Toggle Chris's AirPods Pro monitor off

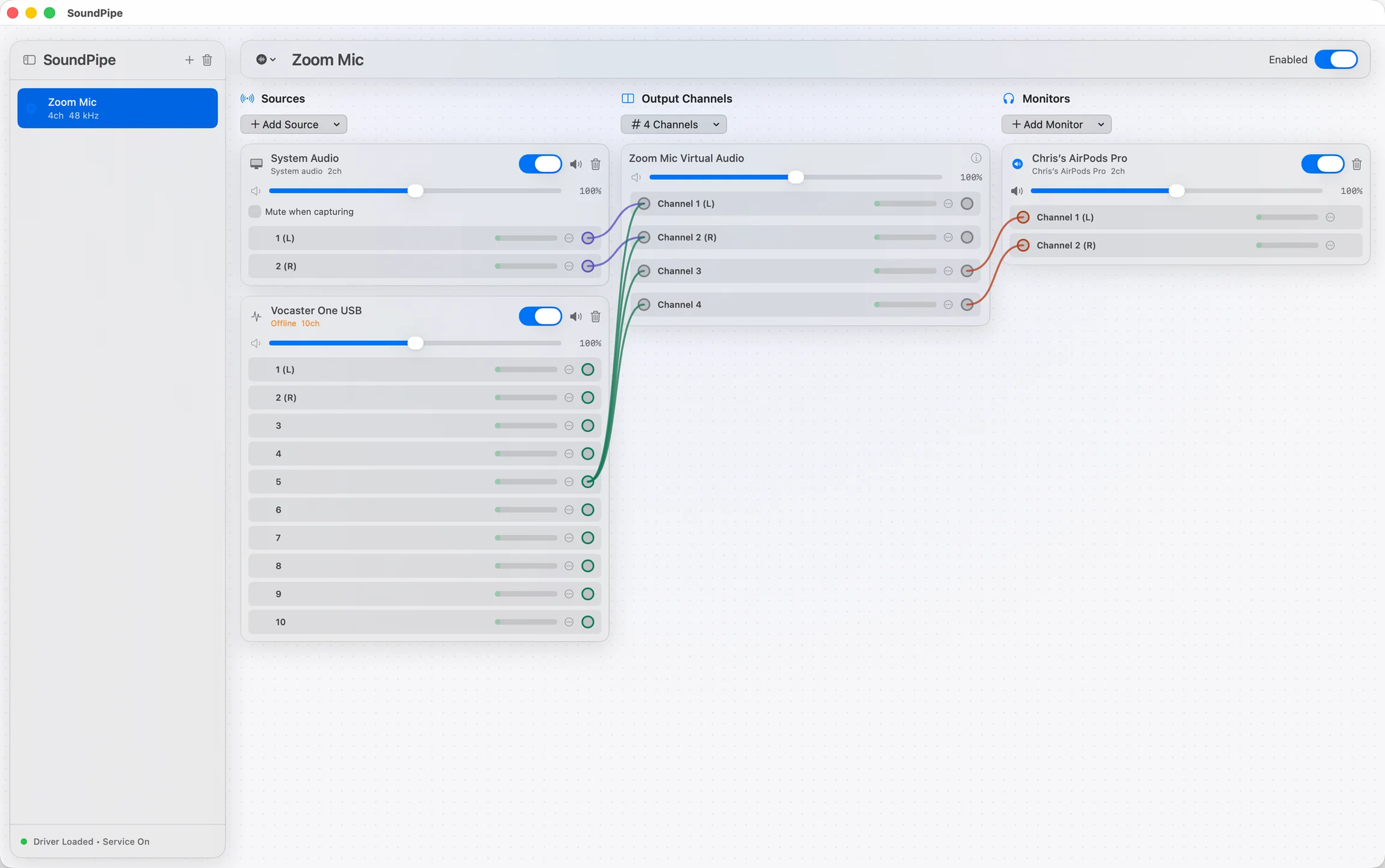click(x=1323, y=164)
